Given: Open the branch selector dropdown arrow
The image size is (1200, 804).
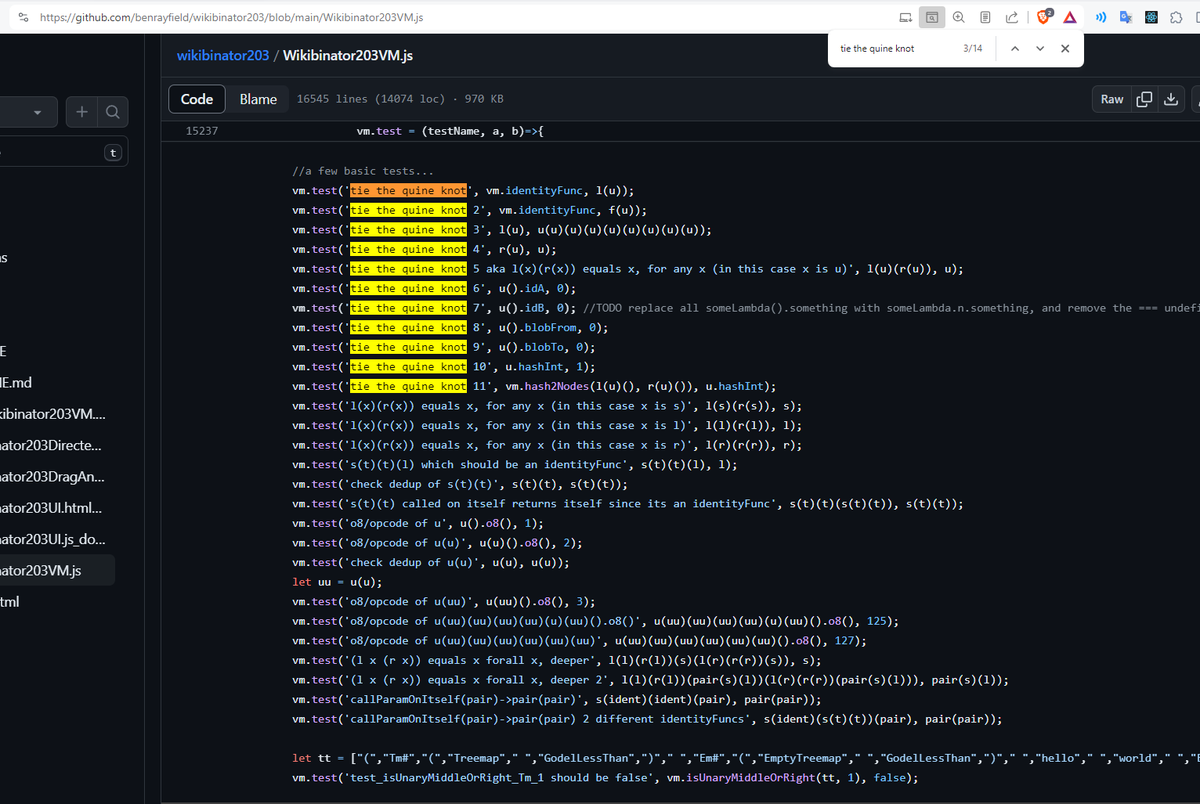Looking at the screenshot, I should tap(37, 112).
